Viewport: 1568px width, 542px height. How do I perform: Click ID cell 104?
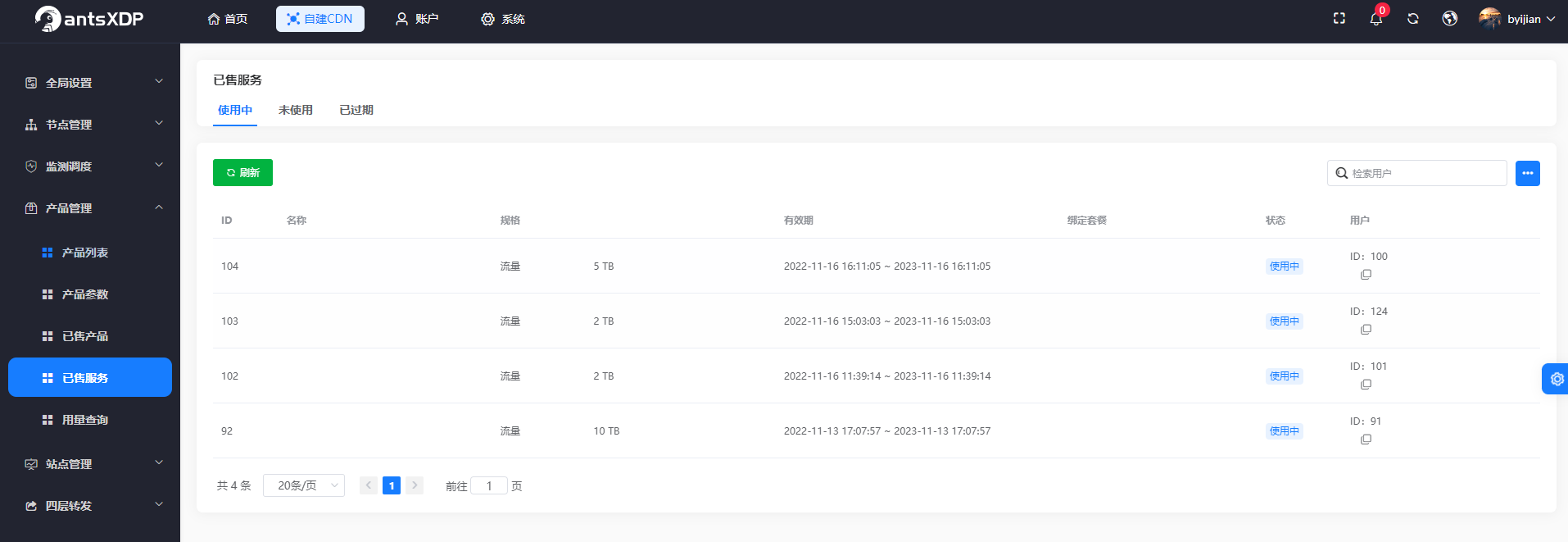click(229, 266)
